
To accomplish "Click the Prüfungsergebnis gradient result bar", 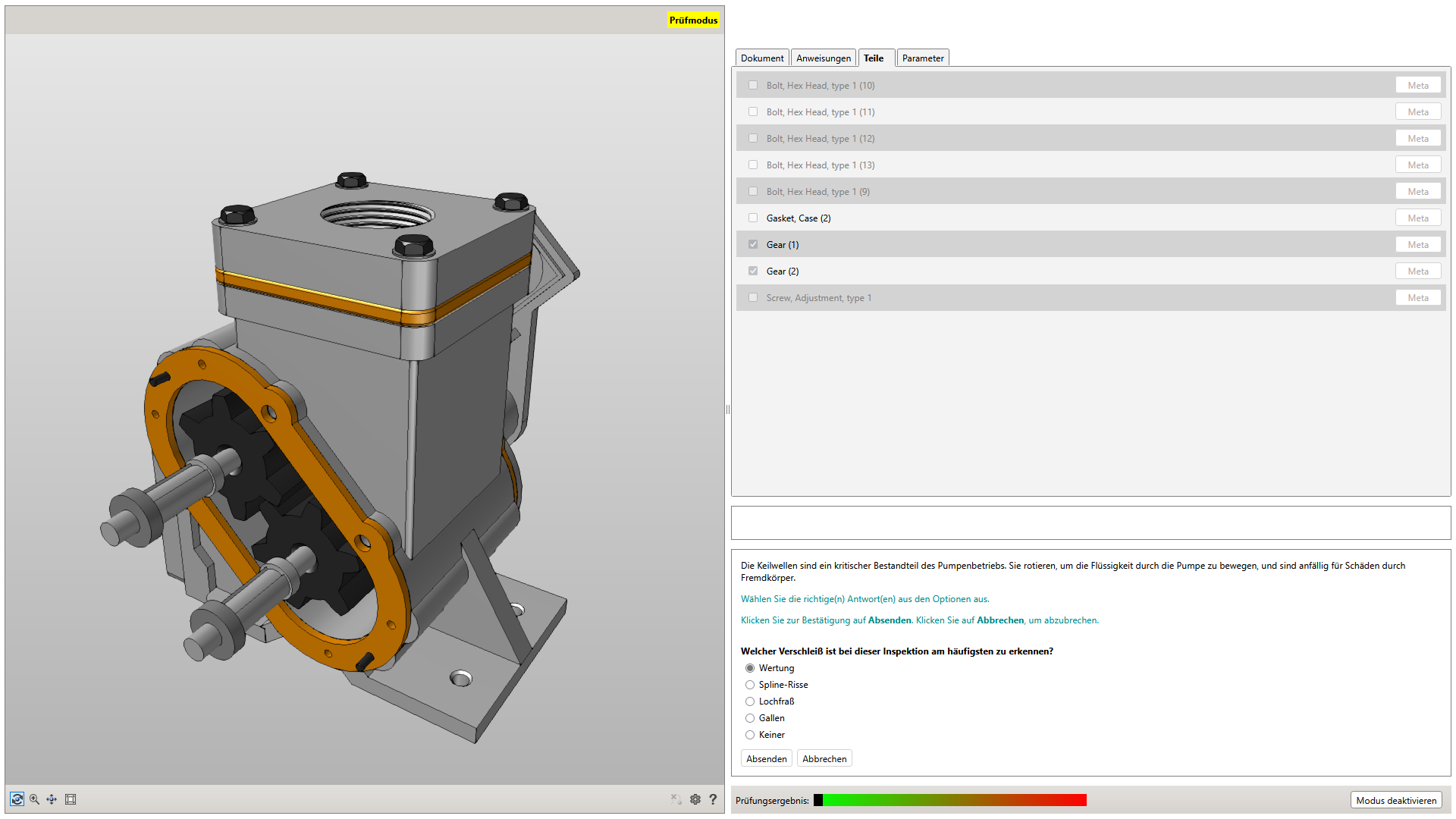I will [951, 800].
